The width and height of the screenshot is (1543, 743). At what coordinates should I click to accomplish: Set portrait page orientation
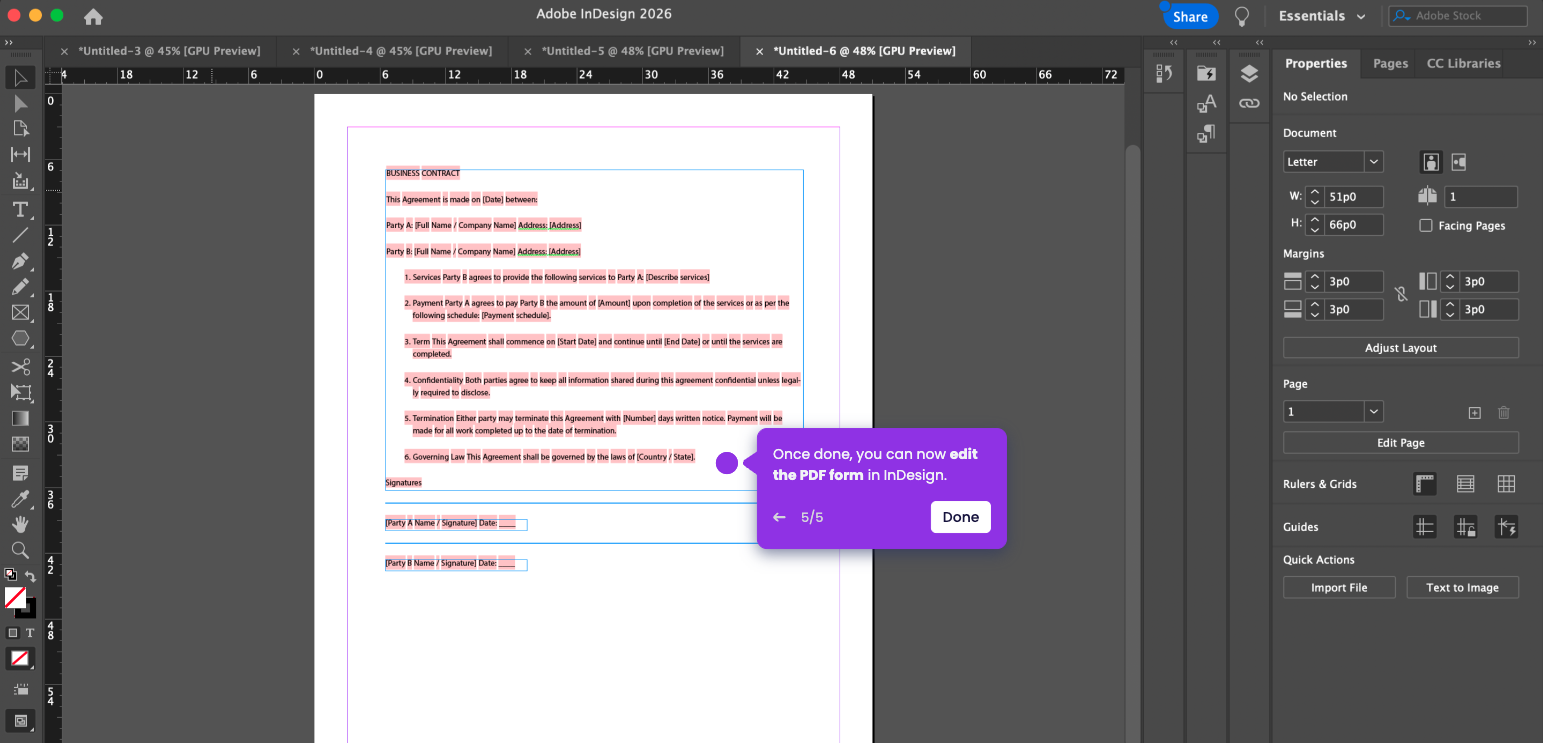pyautogui.click(x=1432, y=162)
